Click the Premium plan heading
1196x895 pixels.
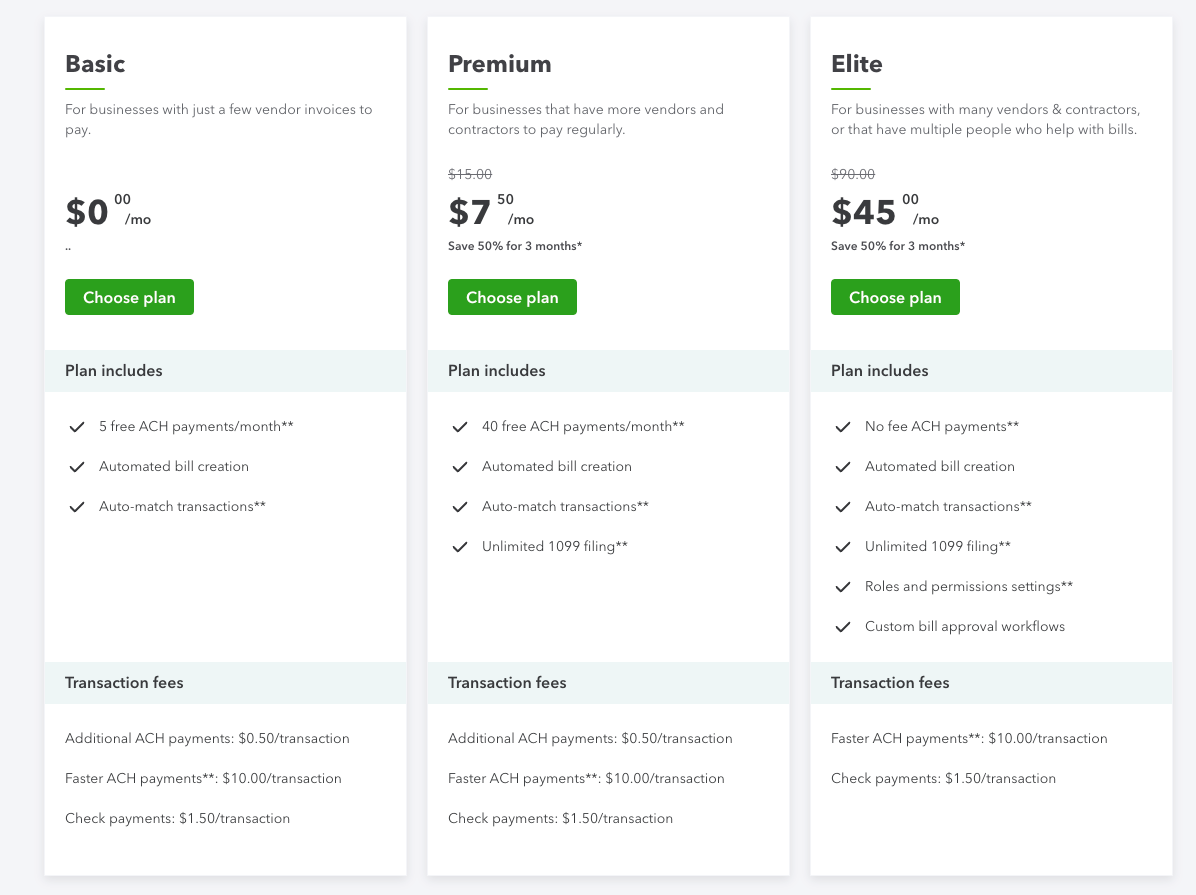[499, 64]
